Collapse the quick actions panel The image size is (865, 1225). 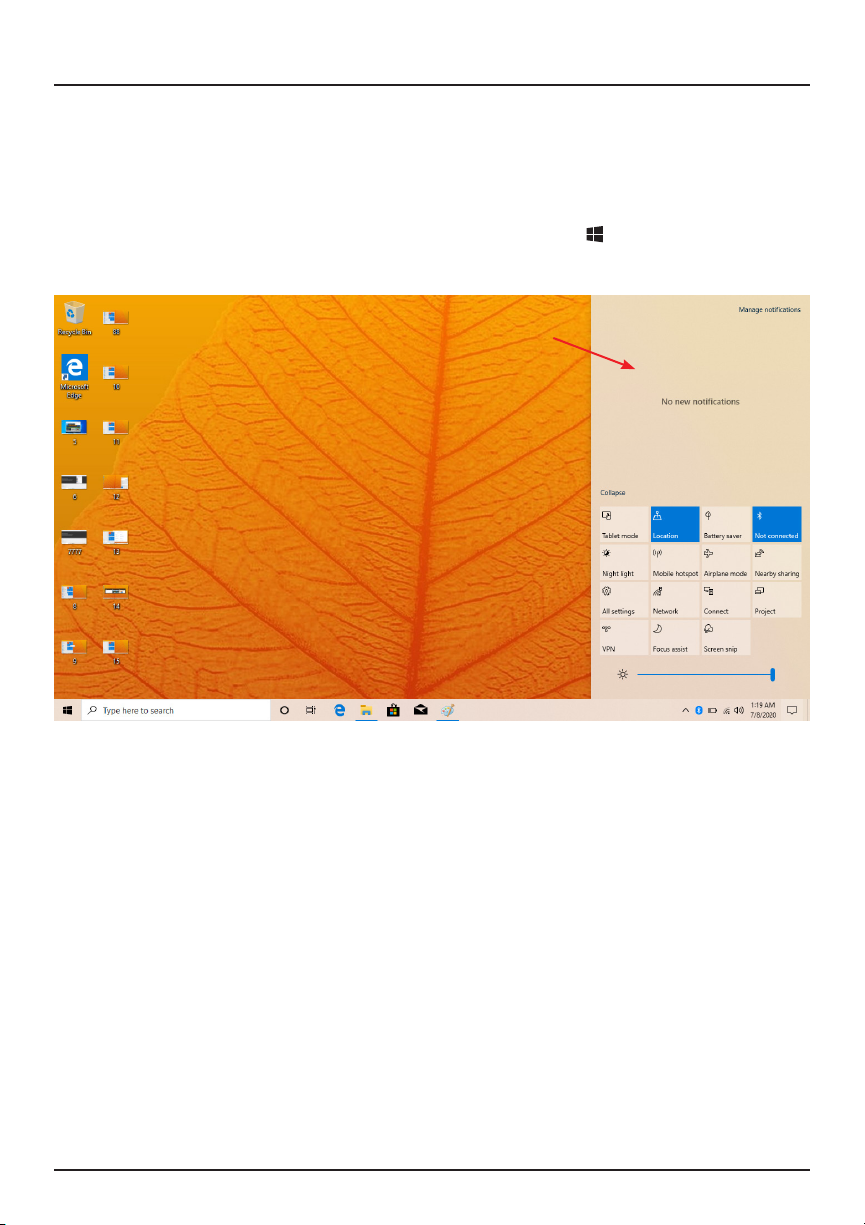[612, 493]
